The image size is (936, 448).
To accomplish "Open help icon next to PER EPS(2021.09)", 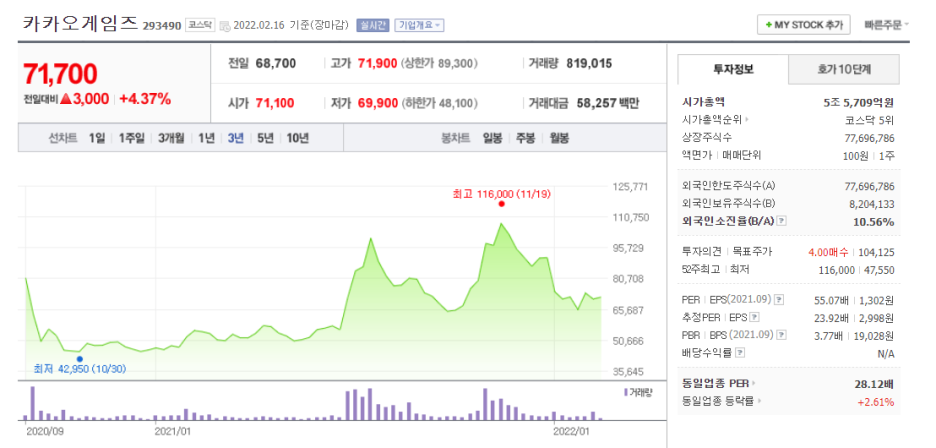I will point(779,299).
